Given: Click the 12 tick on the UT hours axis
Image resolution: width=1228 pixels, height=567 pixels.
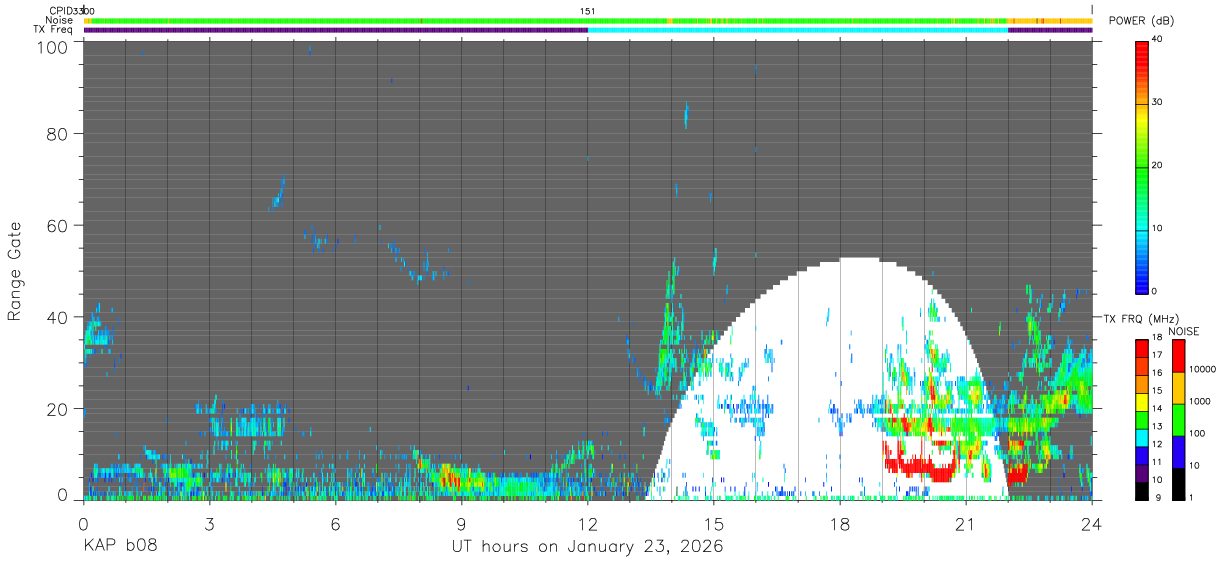Looking at the screenshot, I should coord(587,523).
